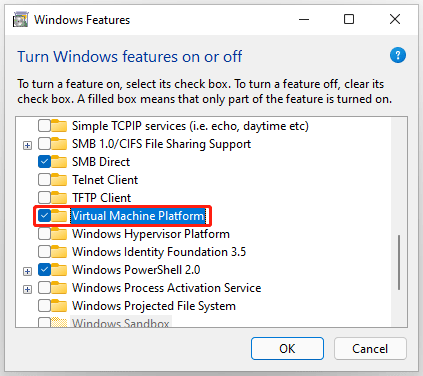Enable the Windows Projected File System checkbox
The height and width of the screenshot is (376, 423).
click(44, 306)
